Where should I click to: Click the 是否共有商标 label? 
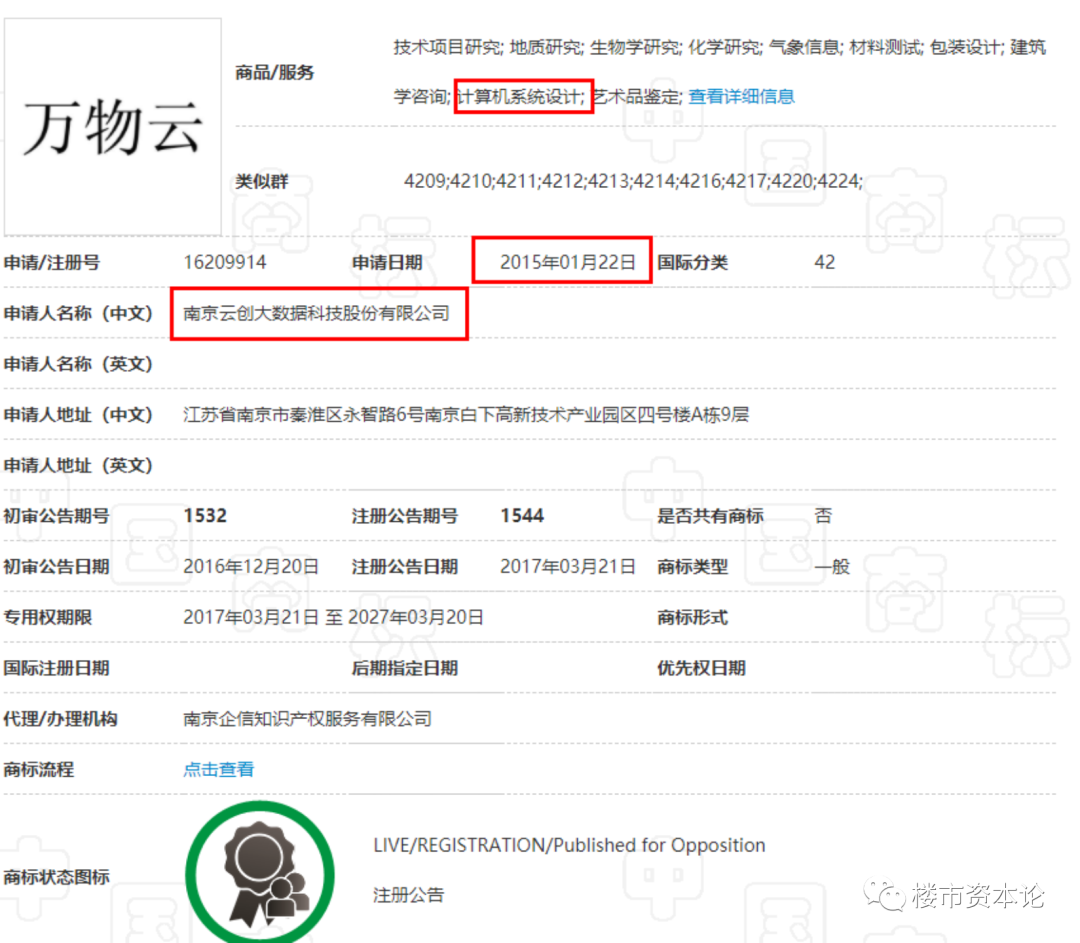click(x=710, y=516)
